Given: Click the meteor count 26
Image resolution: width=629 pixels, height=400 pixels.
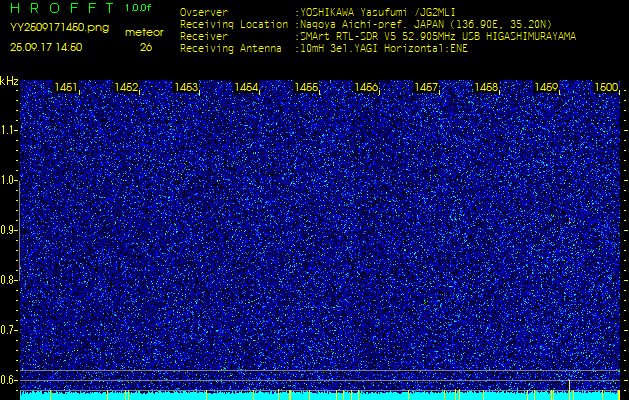Looking at the screenshot, I should pyautogui.click(x=146, y=47).
